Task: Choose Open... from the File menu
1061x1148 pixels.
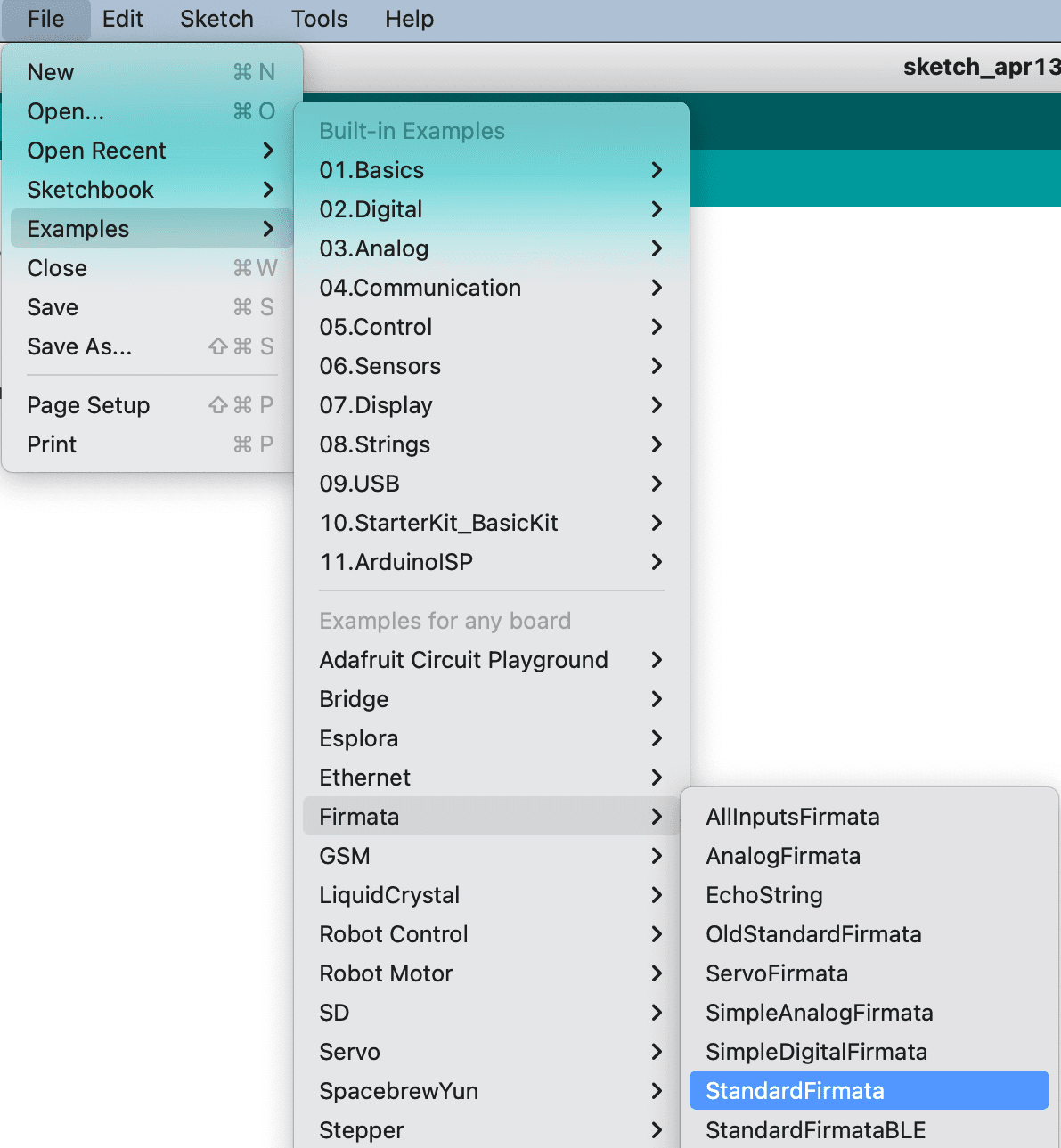Action: pyautogui.click(x=151, y=111)
